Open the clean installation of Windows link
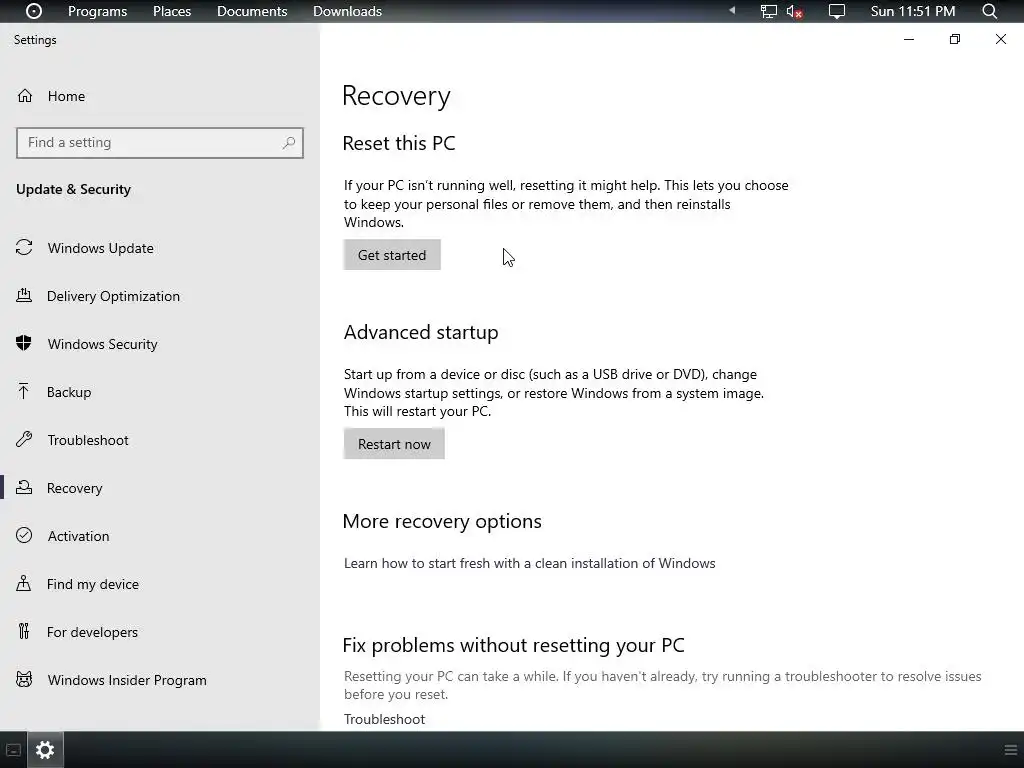This screenshot has width=1024, height=768. point(530,563)
